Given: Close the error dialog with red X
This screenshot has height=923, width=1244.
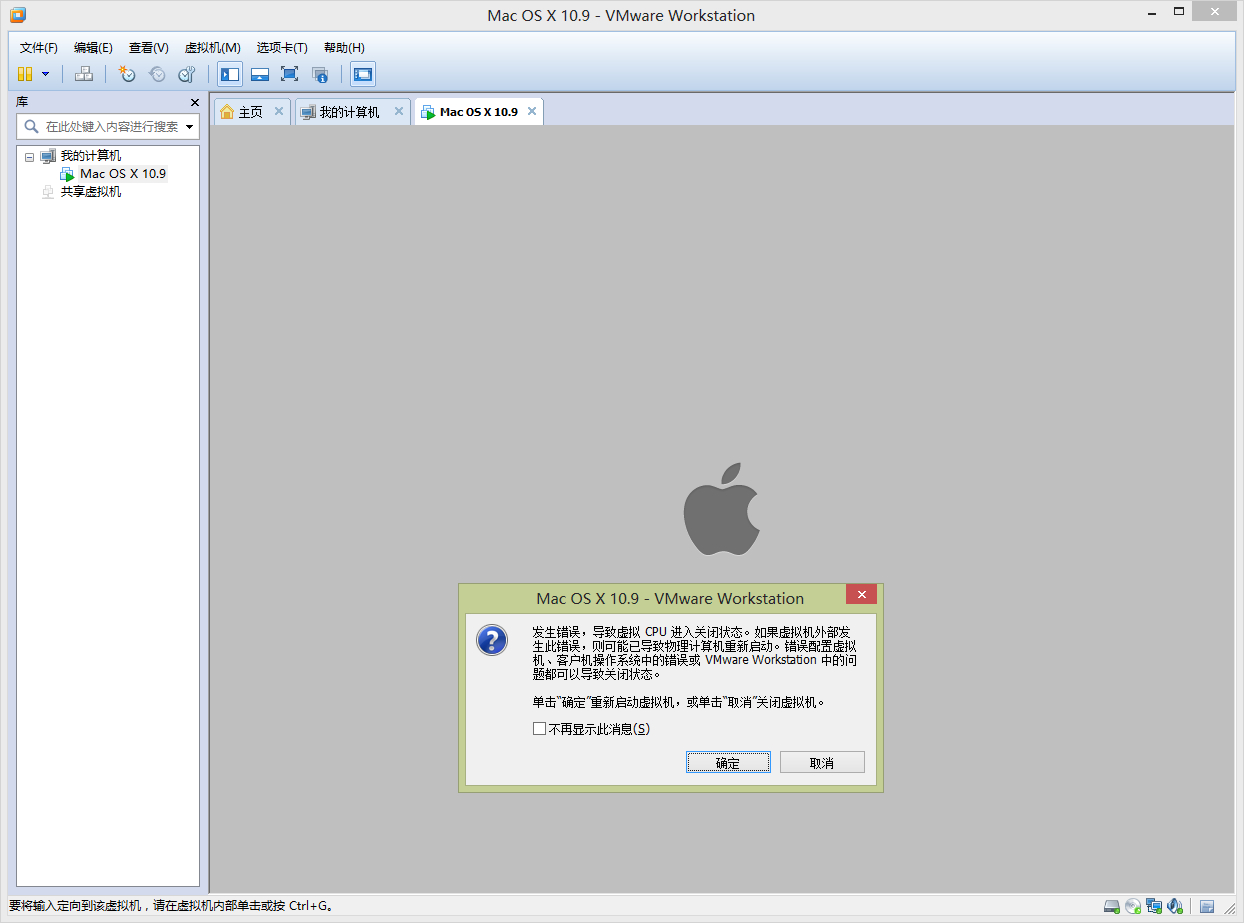Looking at the screenshot, I should 861,595.
